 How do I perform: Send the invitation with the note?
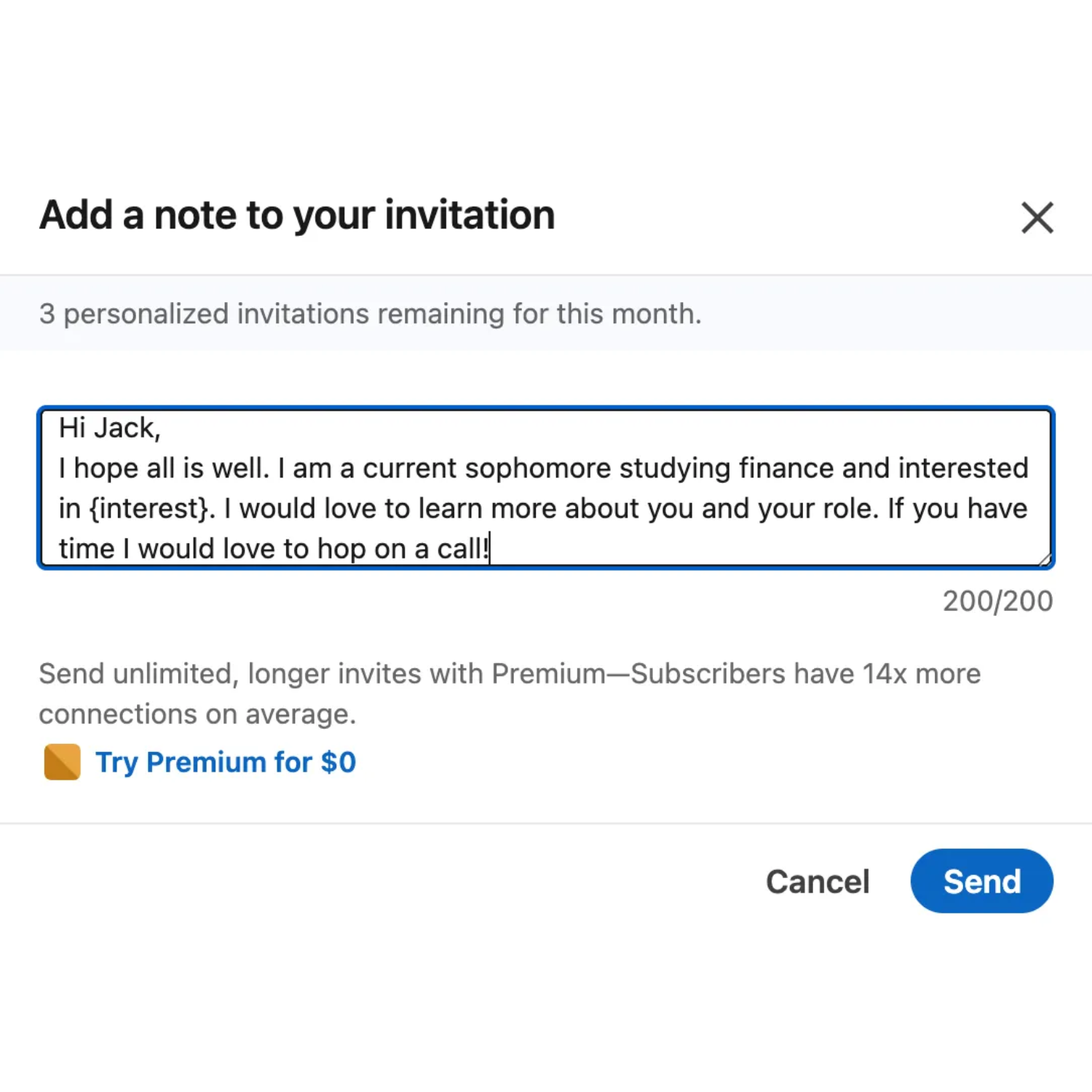click(x=981, y=881)
